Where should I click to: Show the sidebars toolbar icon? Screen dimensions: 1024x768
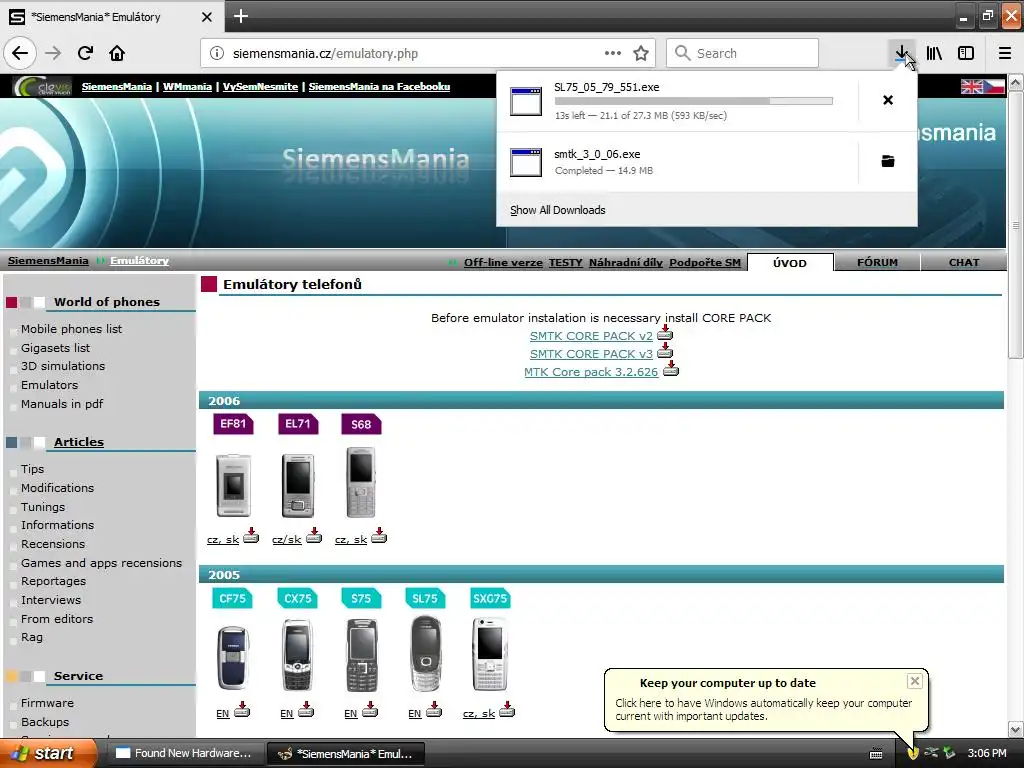966,54
